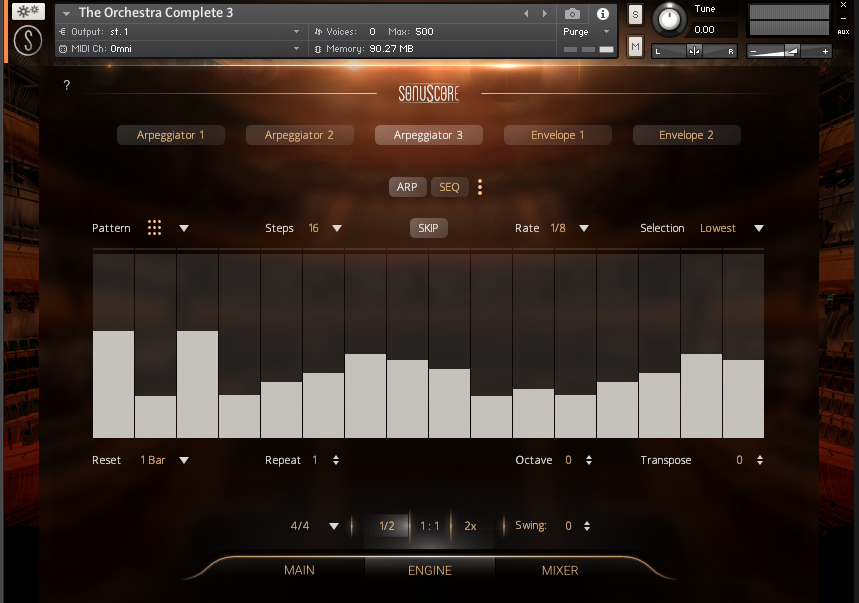Image resolution: width=859 pixels, height=603 pixels.
Task: Click the camera snapshot icon
Action: (572, 14)
